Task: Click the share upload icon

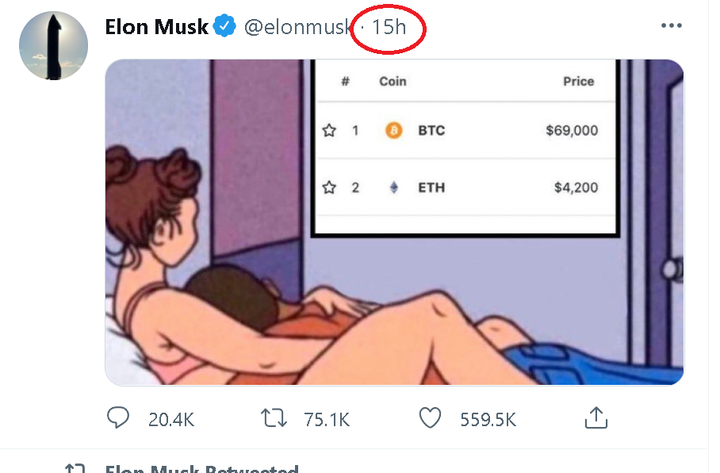Action: pos(595,418)
